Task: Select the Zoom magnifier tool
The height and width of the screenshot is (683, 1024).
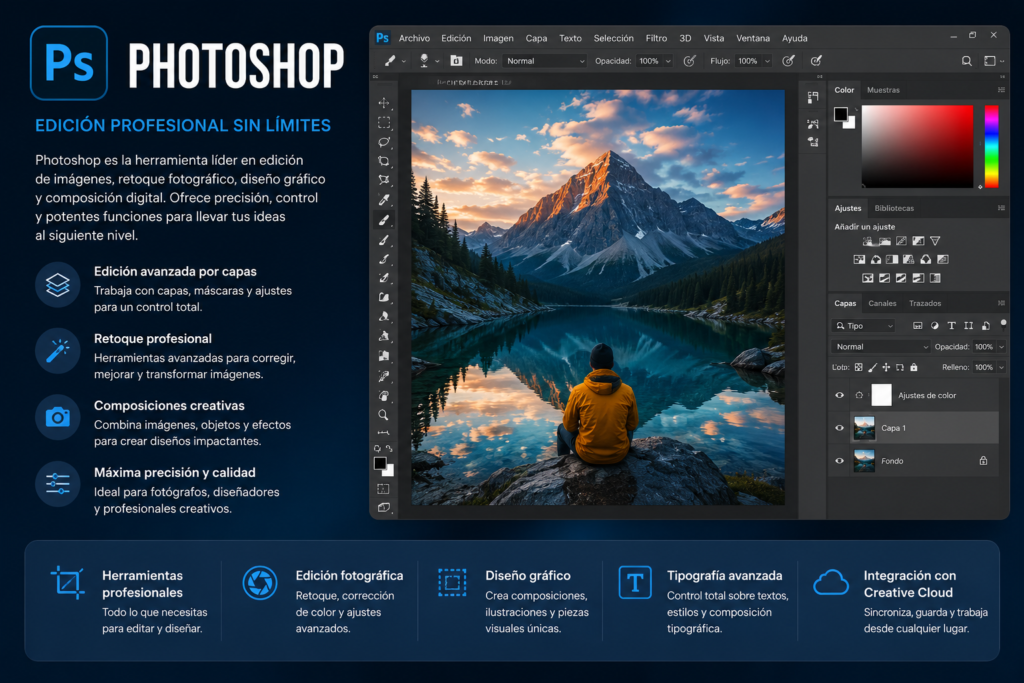Action: coord(384,415)
